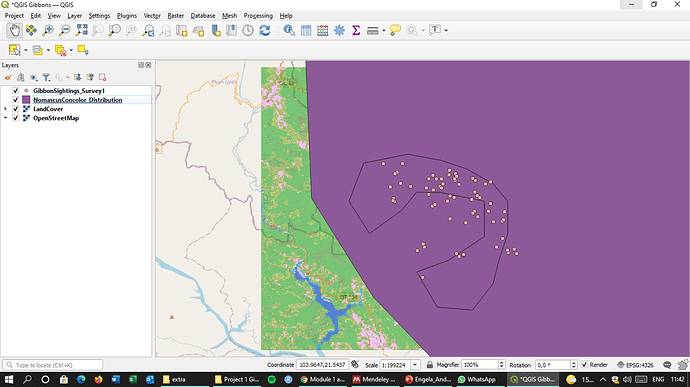This screenshot has width=690, height=387.
Task: Click the Zoom In magnifier tool
Action: coord(48,30)
